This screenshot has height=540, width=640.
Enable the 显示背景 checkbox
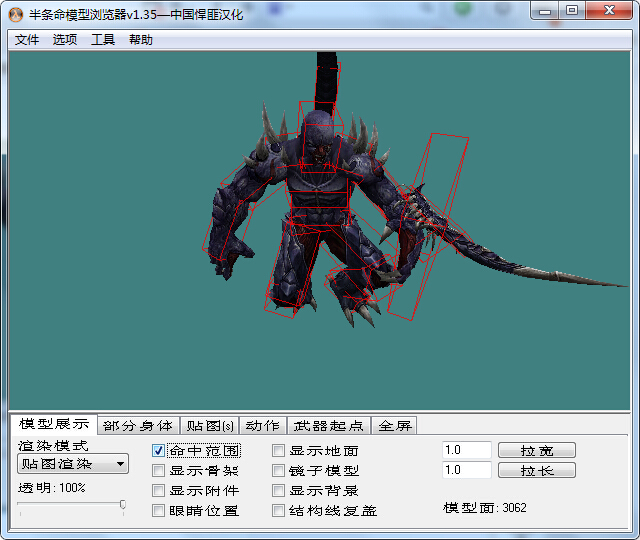click(278, 490)
